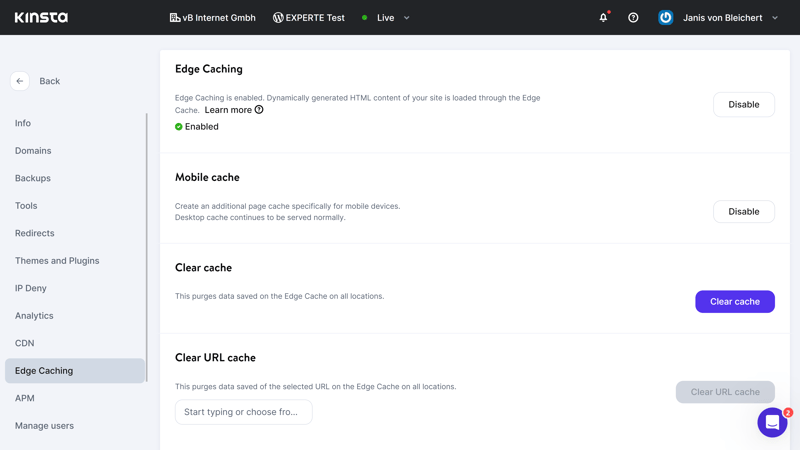Open the Domains sidebar item

tap(33, 151)
